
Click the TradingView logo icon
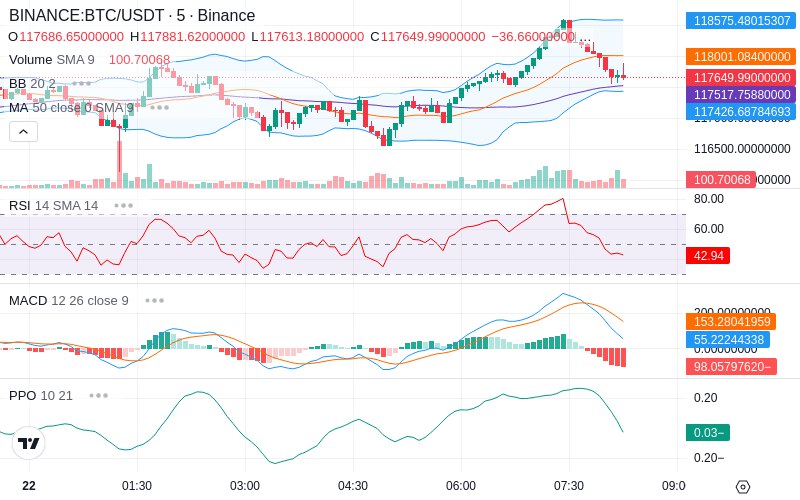[29, 443]
